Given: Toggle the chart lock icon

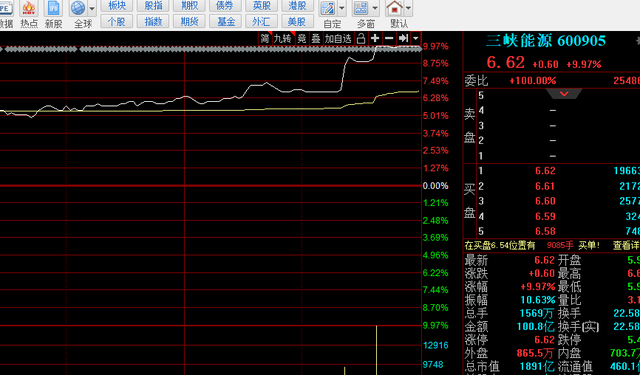Looking at the screenshot, I should [x=360, y=39].
